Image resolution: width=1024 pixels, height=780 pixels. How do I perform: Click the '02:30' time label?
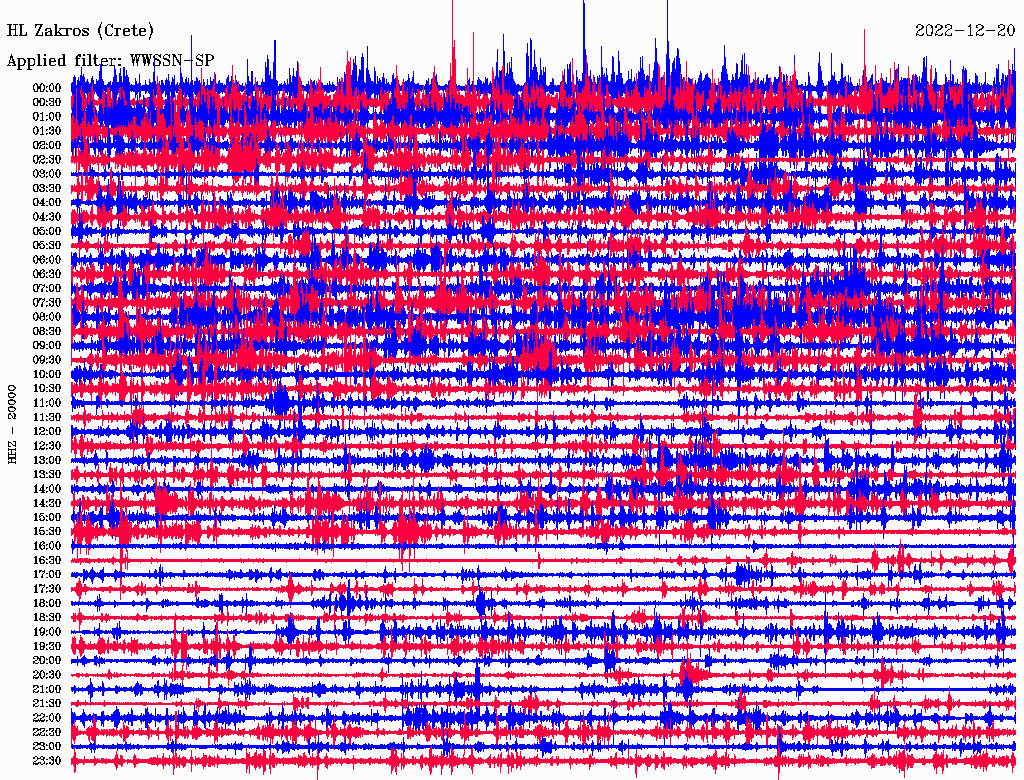pos(47,159)
